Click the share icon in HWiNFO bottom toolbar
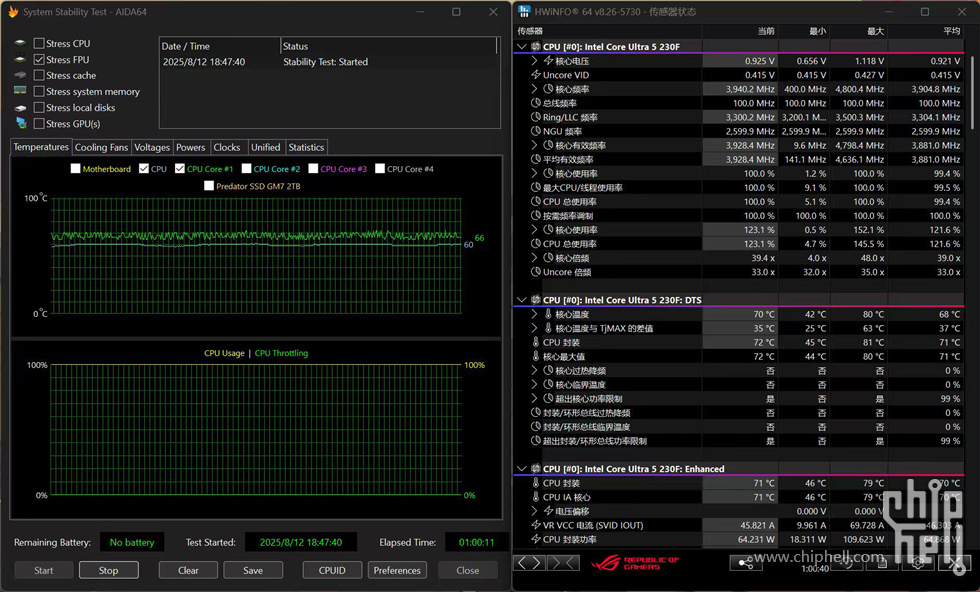The image size is (980, 592). pos(746,563)
